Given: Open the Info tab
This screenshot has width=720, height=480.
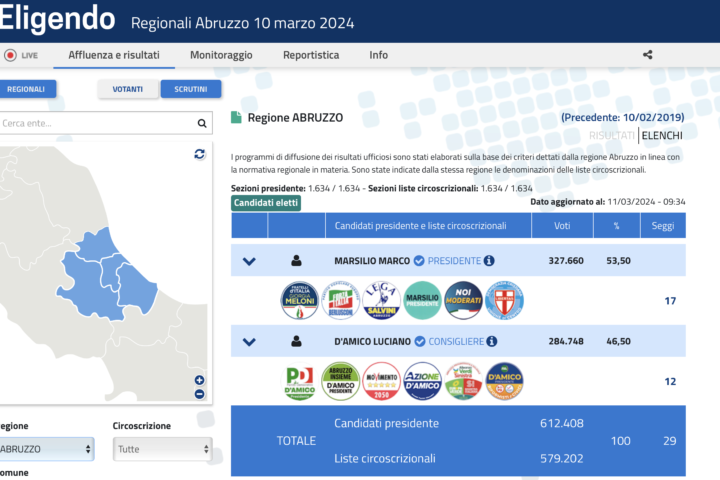Looking at the screenshot, I should [x=378, y=55].
